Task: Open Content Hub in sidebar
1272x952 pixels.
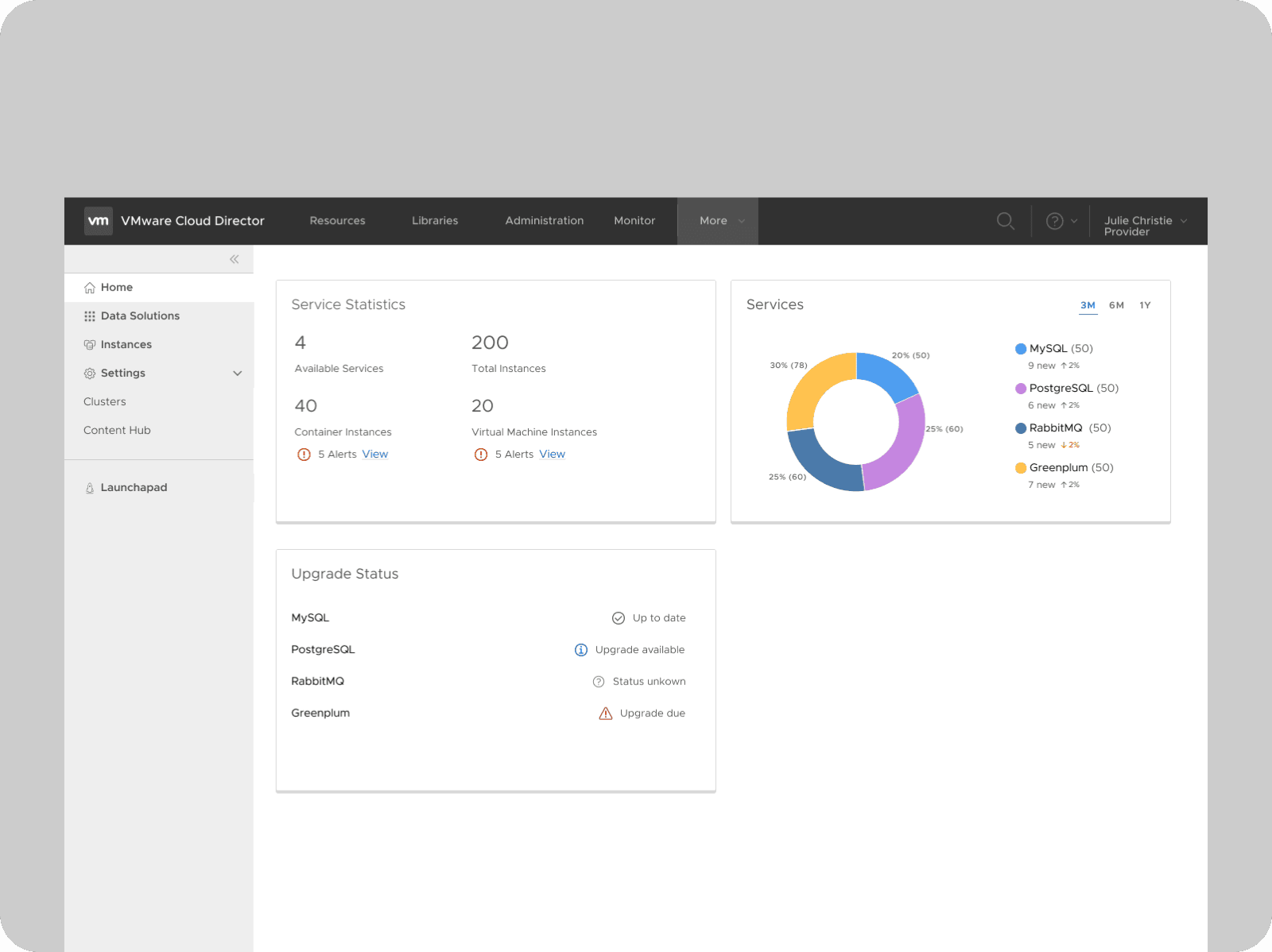Action: point(117,431)
